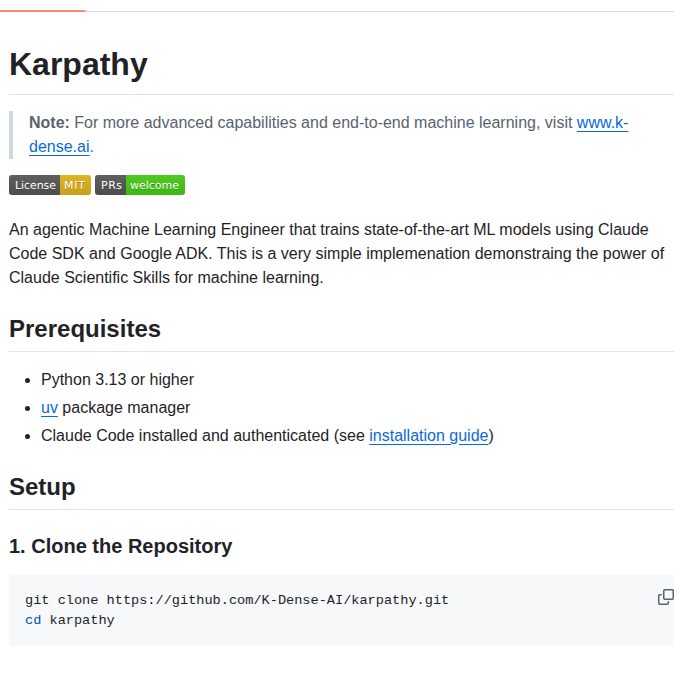Open the installation guide link
This screenshot has width=674, height=674.
[429, 435]
